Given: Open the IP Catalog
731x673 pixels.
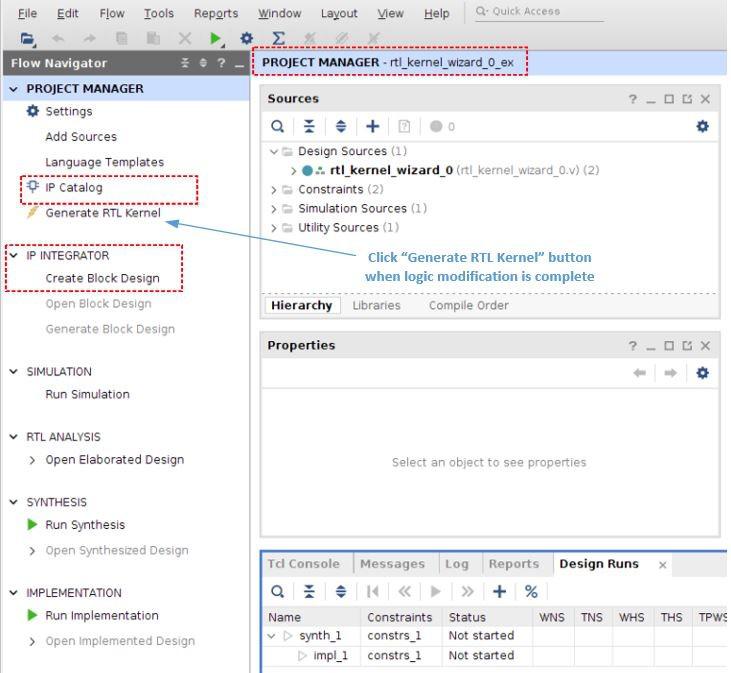Looking at the screenshot, I should pos(74,187).
